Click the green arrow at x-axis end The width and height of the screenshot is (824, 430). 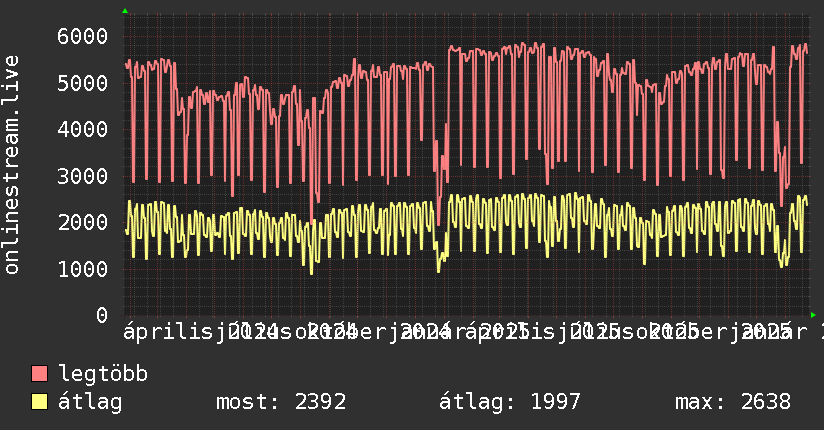pyautogui.click(x=813, y=315)
